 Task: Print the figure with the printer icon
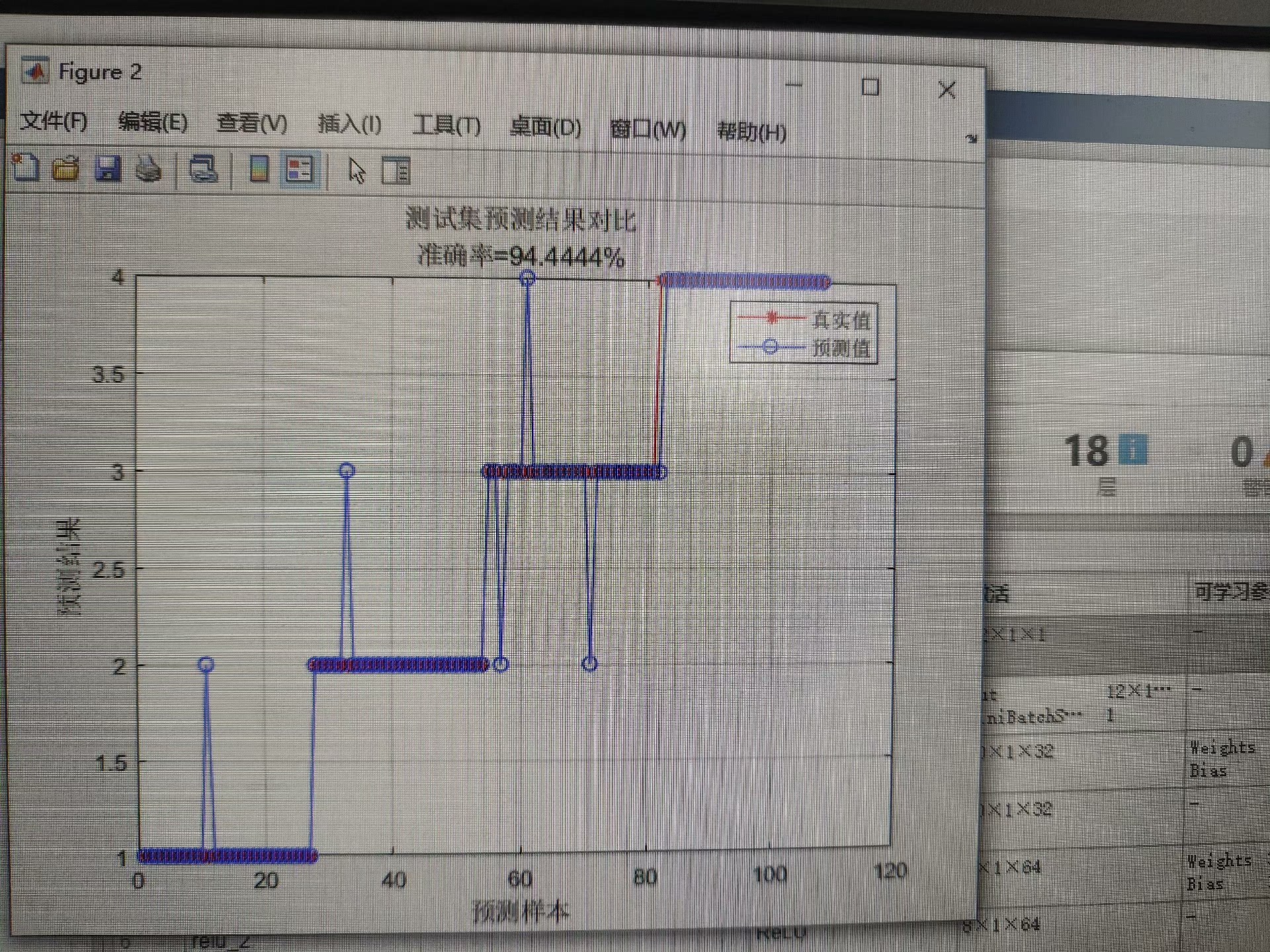click(149, 169)
